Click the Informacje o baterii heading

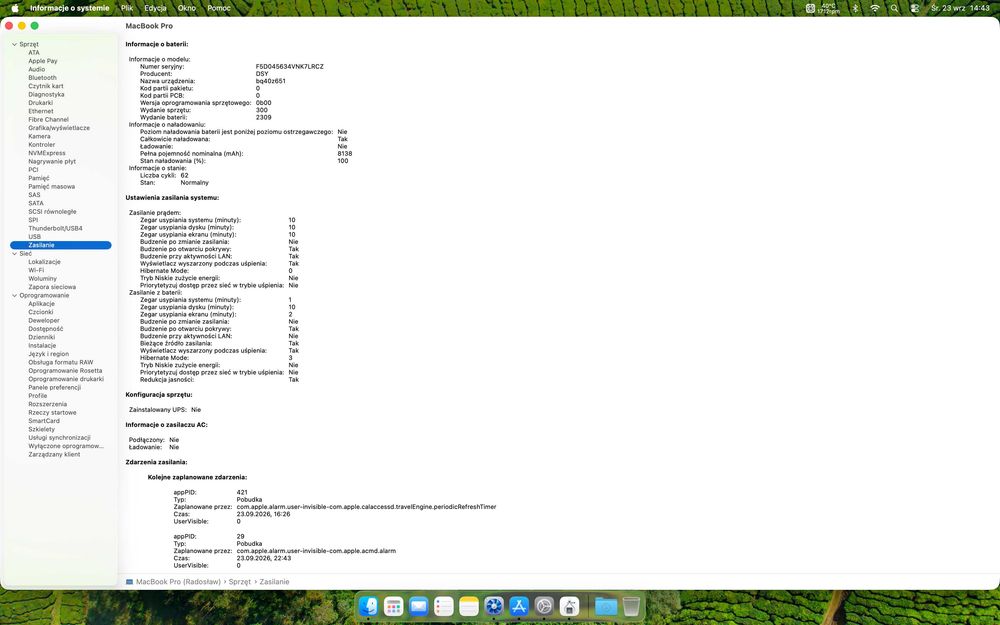(x=156, y=45)
